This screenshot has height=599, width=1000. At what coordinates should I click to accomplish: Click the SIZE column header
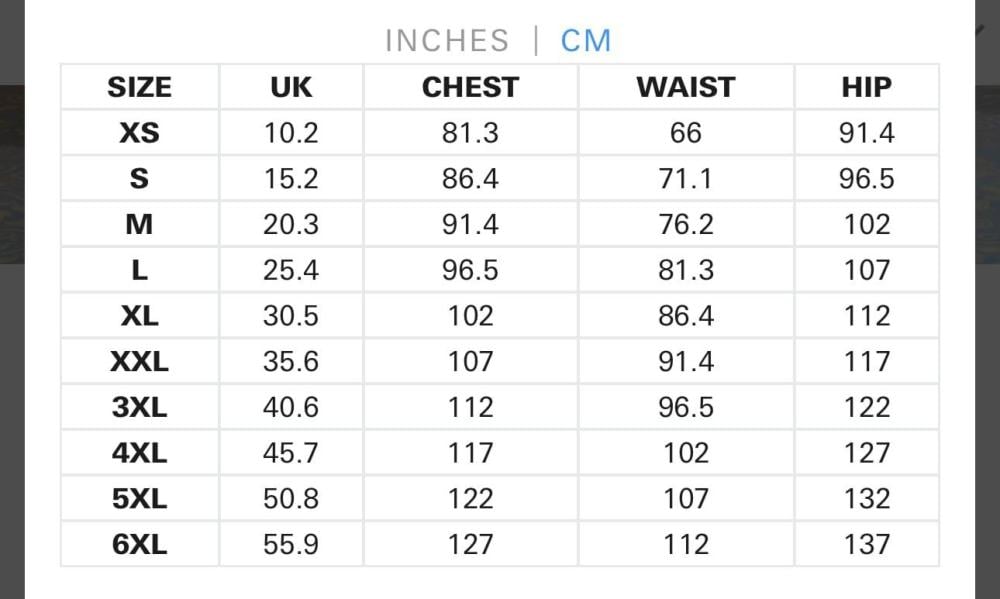[139, 87]
